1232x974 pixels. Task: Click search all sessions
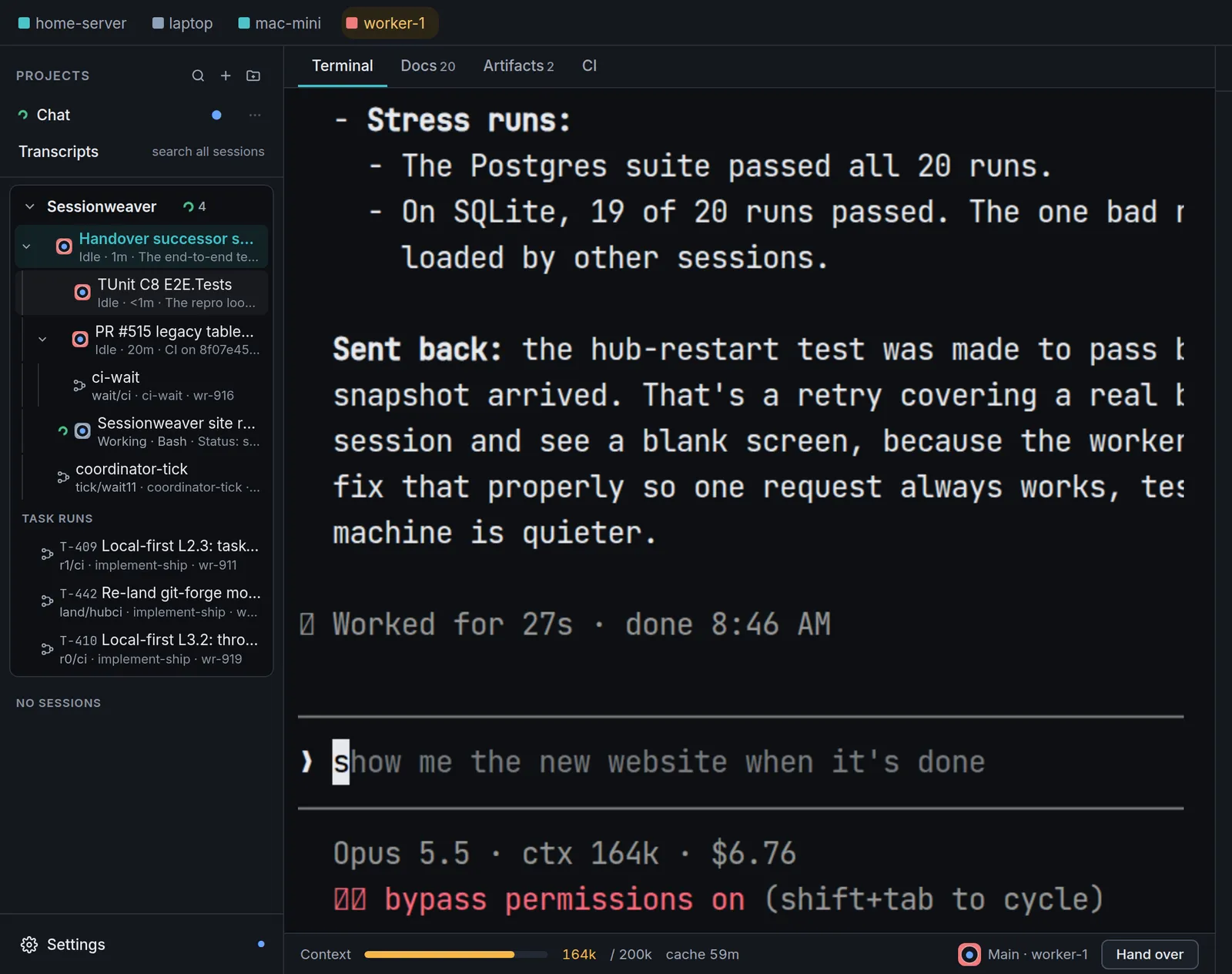[x=208, y=152]
